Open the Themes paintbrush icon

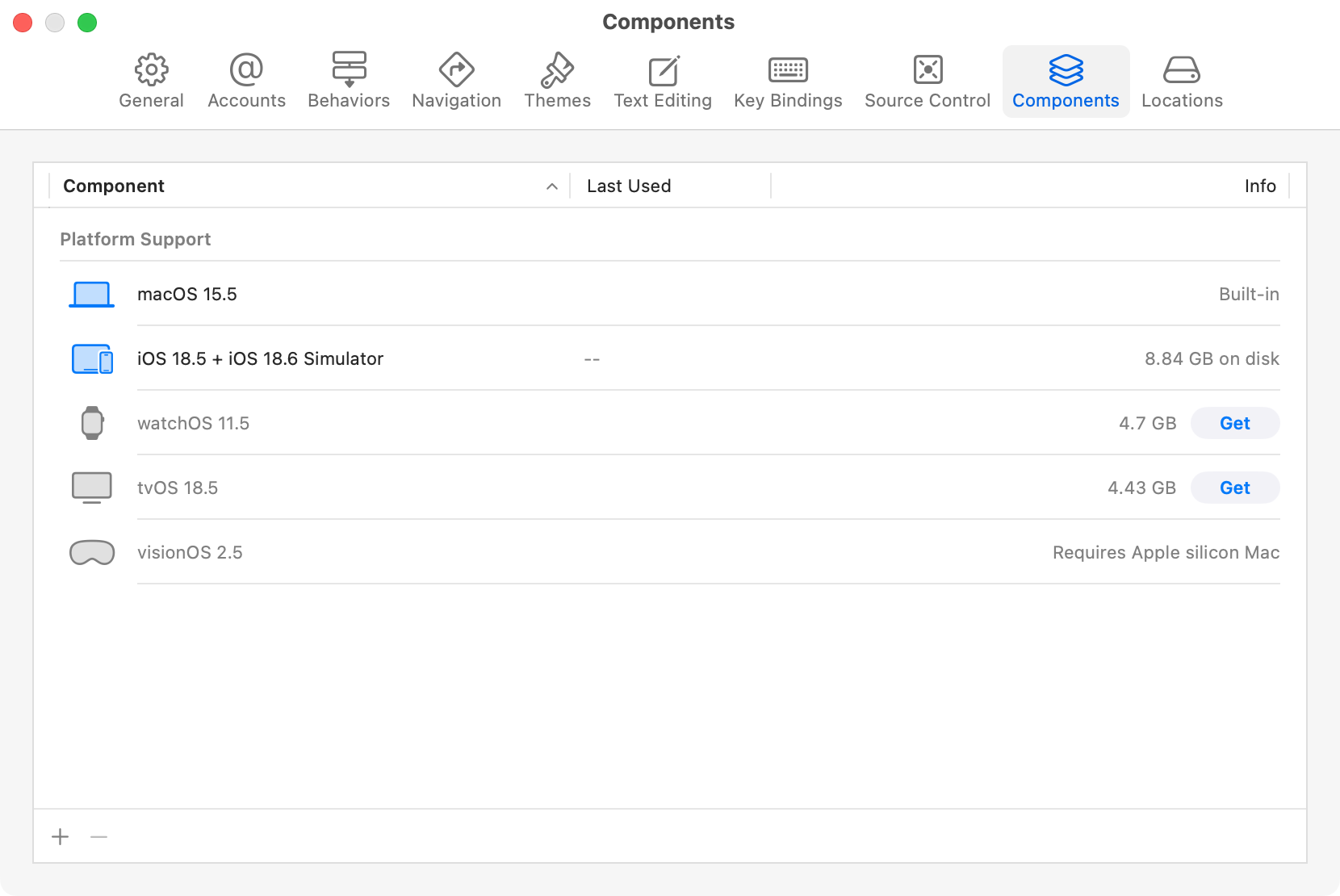pyautogui.click(x=557, y=69)
